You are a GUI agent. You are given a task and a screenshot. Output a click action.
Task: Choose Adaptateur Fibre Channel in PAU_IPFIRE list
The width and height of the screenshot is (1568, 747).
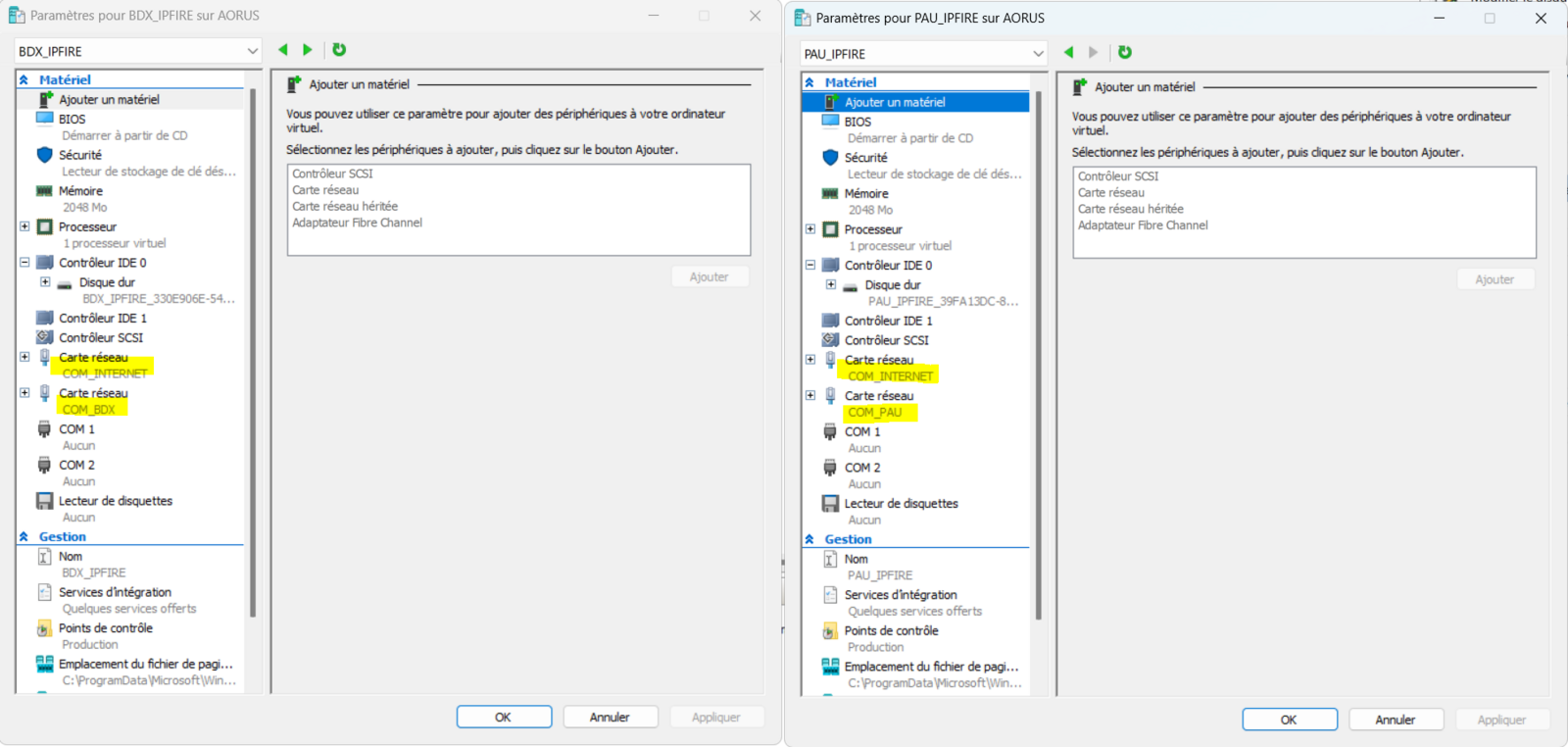1143,225
